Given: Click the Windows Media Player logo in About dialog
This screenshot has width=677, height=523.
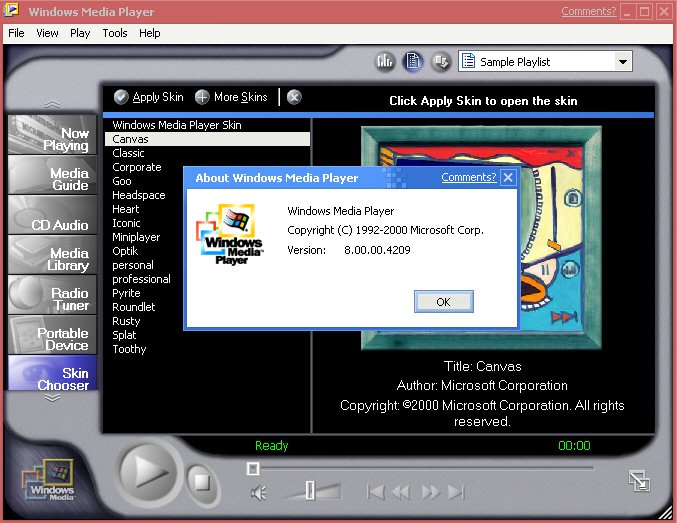Looking at the screenshot, I should click(x=229, y=234).
